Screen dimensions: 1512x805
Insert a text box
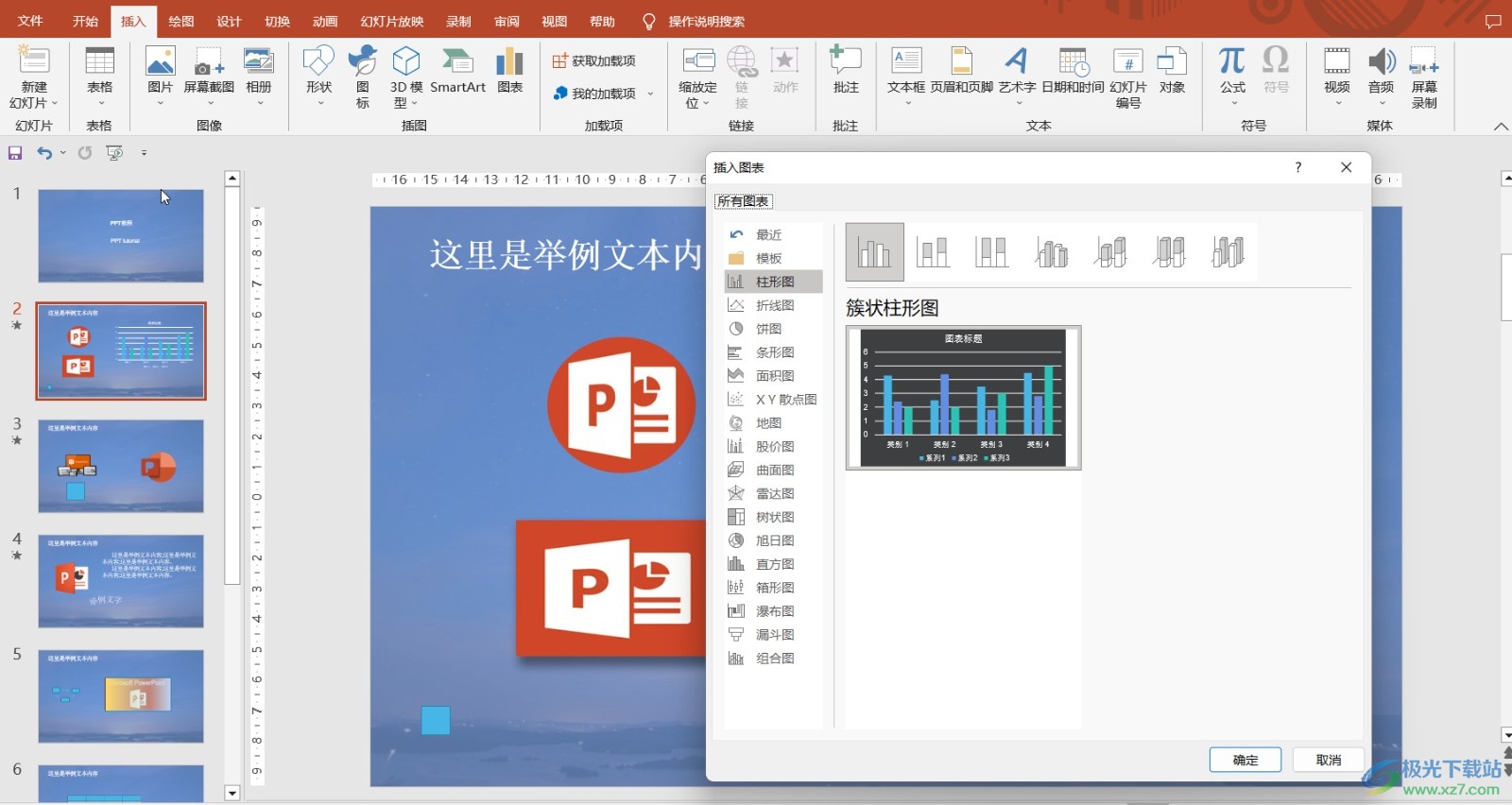point(906,76)
